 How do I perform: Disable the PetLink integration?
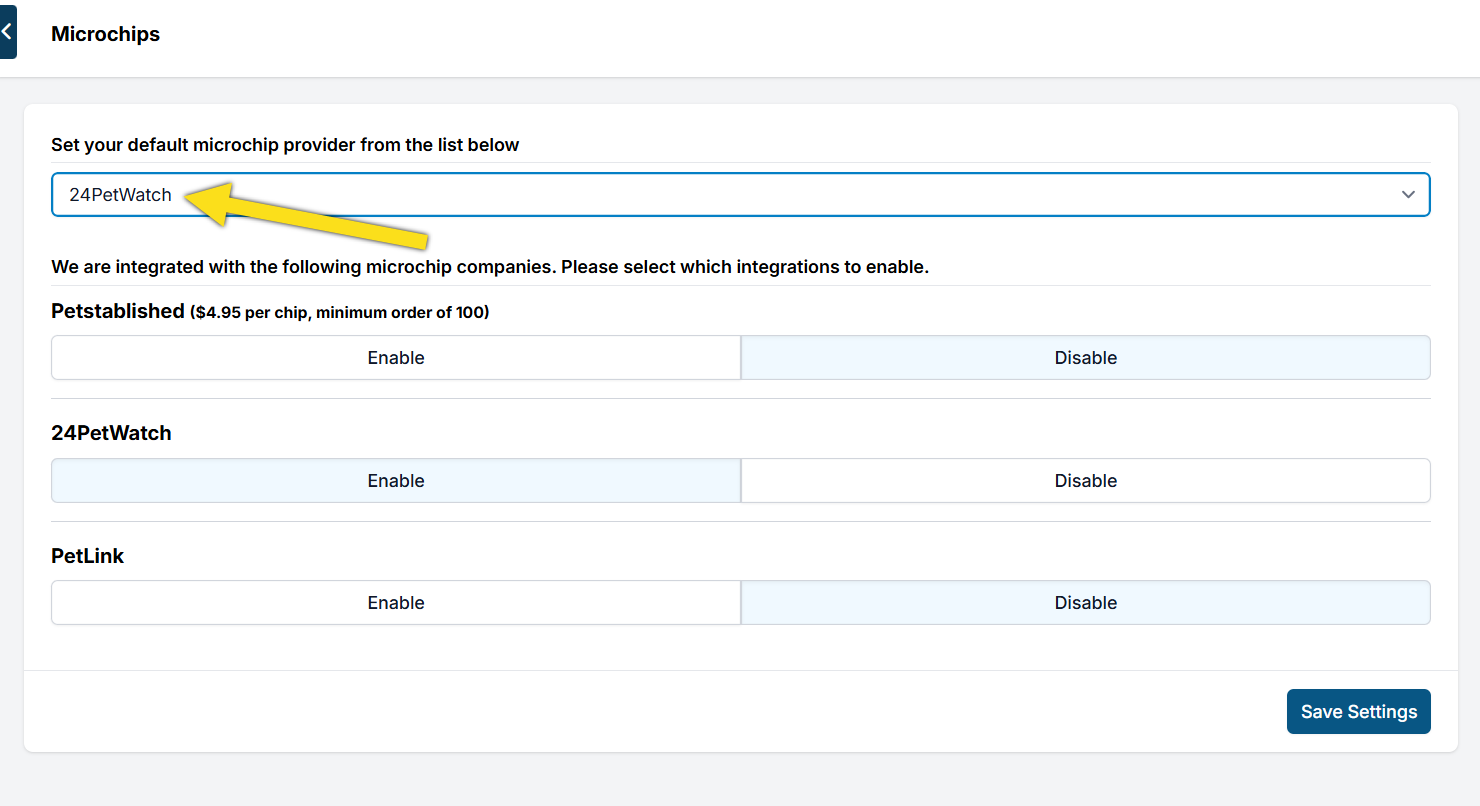(1085, 603)
